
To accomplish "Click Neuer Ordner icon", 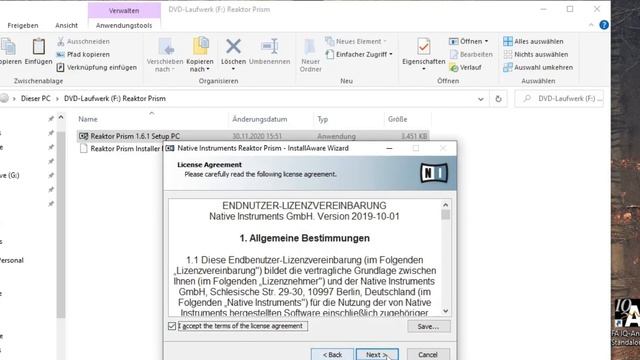I will (310, 47).
